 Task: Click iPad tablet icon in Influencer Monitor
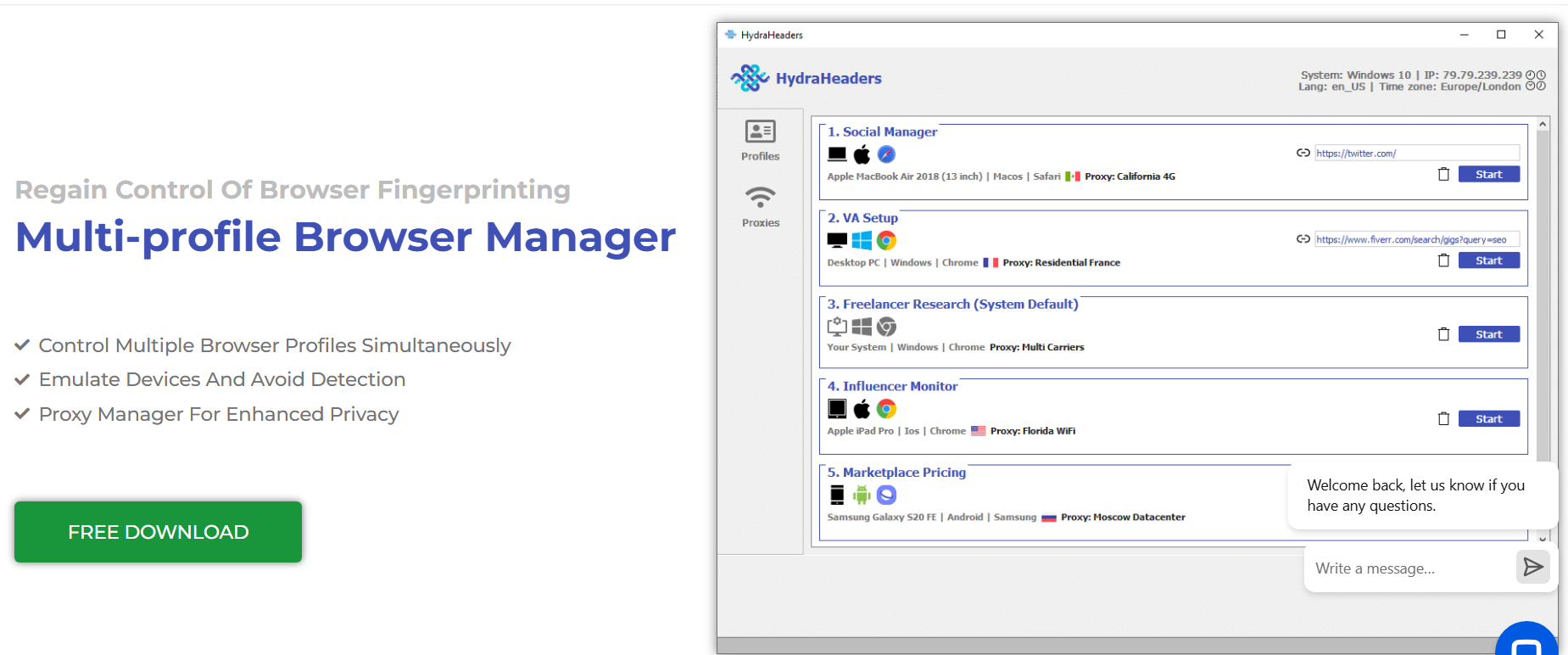837,409
